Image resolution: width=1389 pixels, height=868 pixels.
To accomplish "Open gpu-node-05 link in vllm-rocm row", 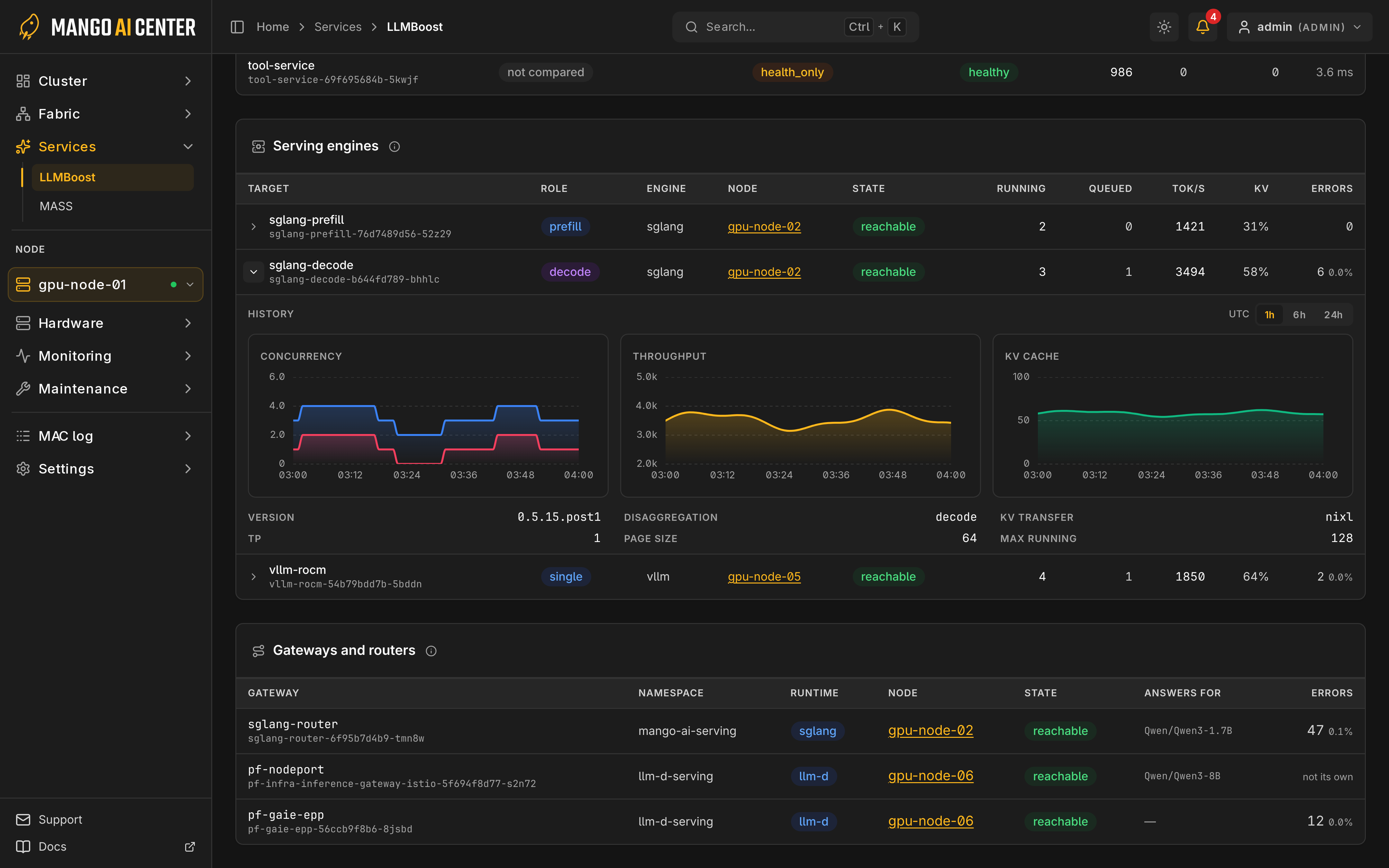I will [x=764, y=577].
